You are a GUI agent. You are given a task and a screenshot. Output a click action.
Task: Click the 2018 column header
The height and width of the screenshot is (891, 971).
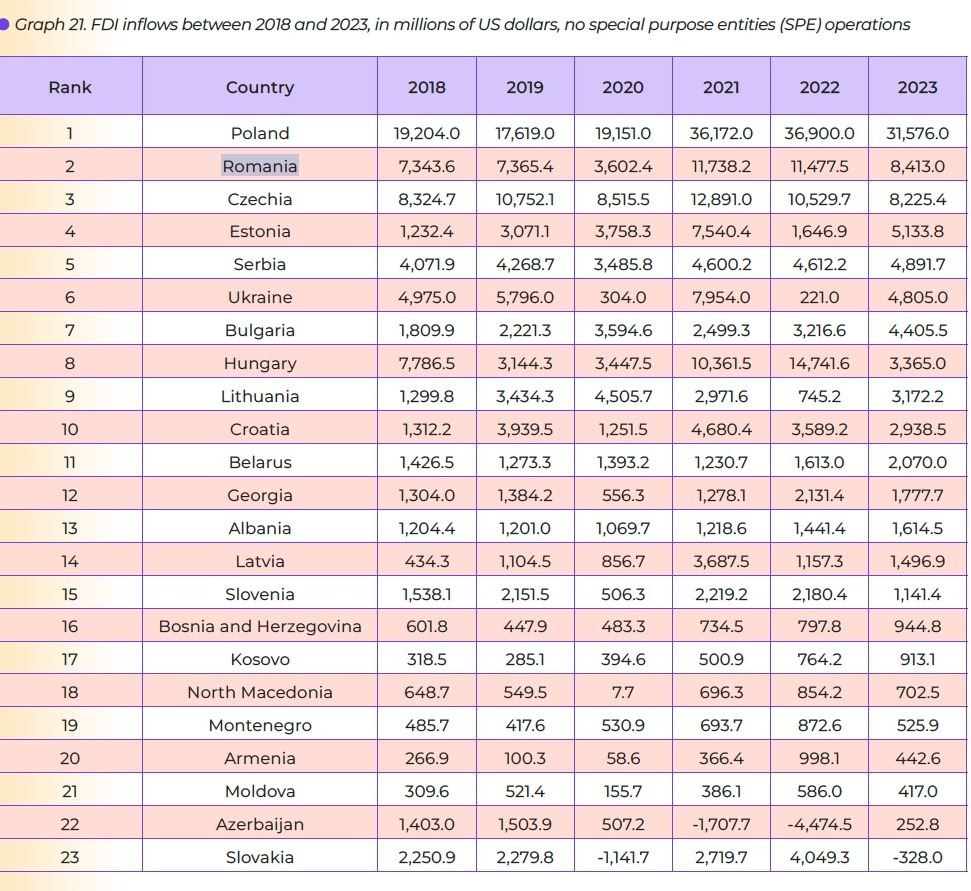pos(427,87)
